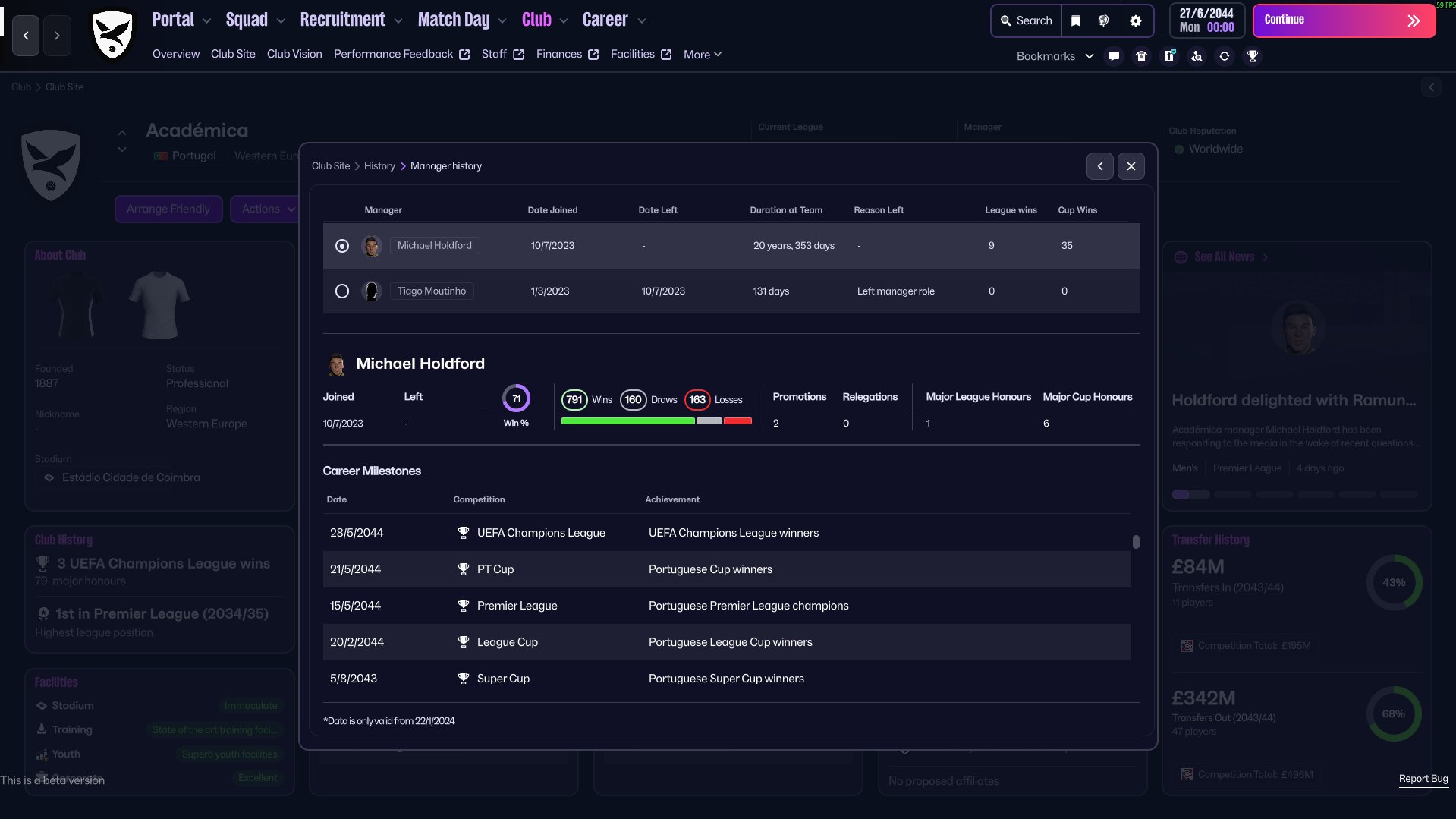The image size is (1456, 819).
Task: Click the globe icon beside See All News
Action: pyautogui.click(x=1181, y=257)
